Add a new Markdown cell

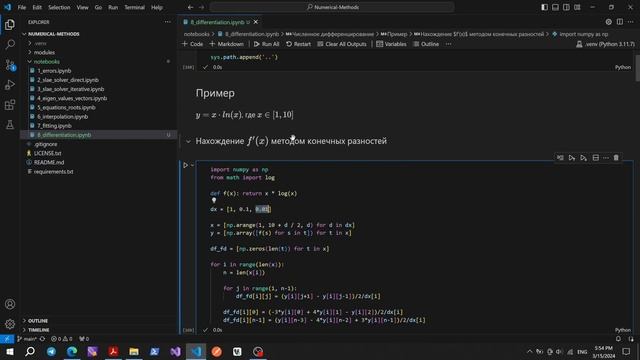point(227,44)
